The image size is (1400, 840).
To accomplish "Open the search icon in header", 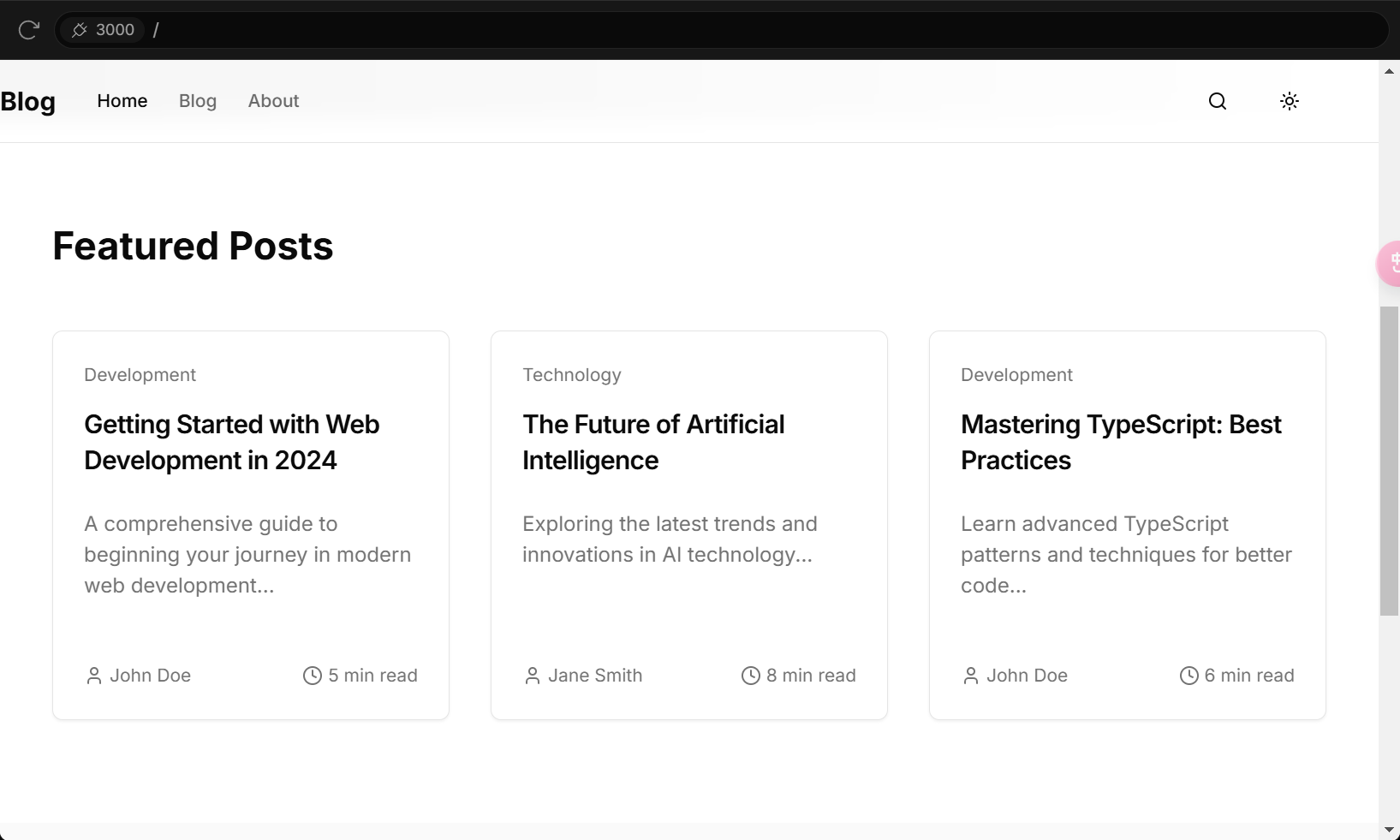I will [1217, 101].
